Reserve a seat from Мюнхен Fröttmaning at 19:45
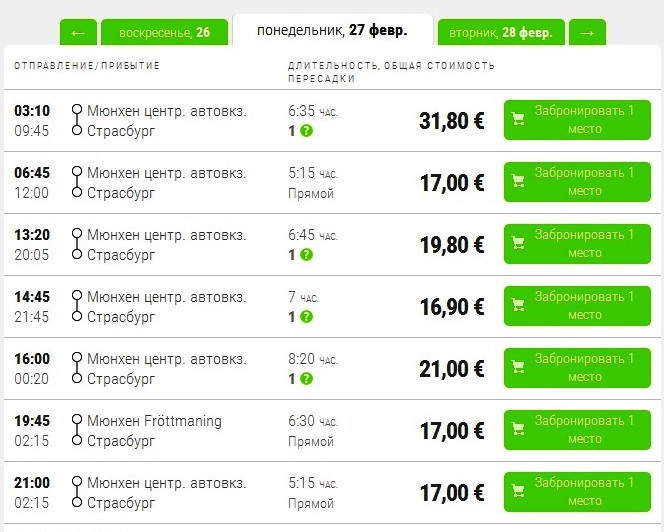The image size is (664, 532). [569, 430]
